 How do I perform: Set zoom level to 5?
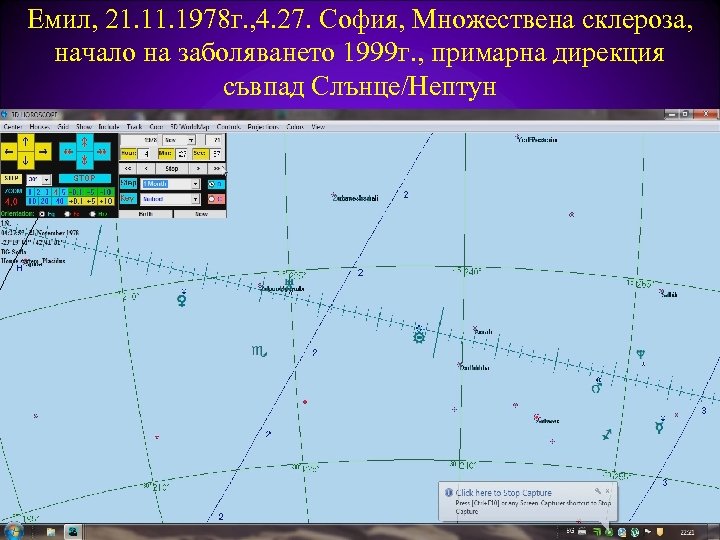(x=63, y=192)
